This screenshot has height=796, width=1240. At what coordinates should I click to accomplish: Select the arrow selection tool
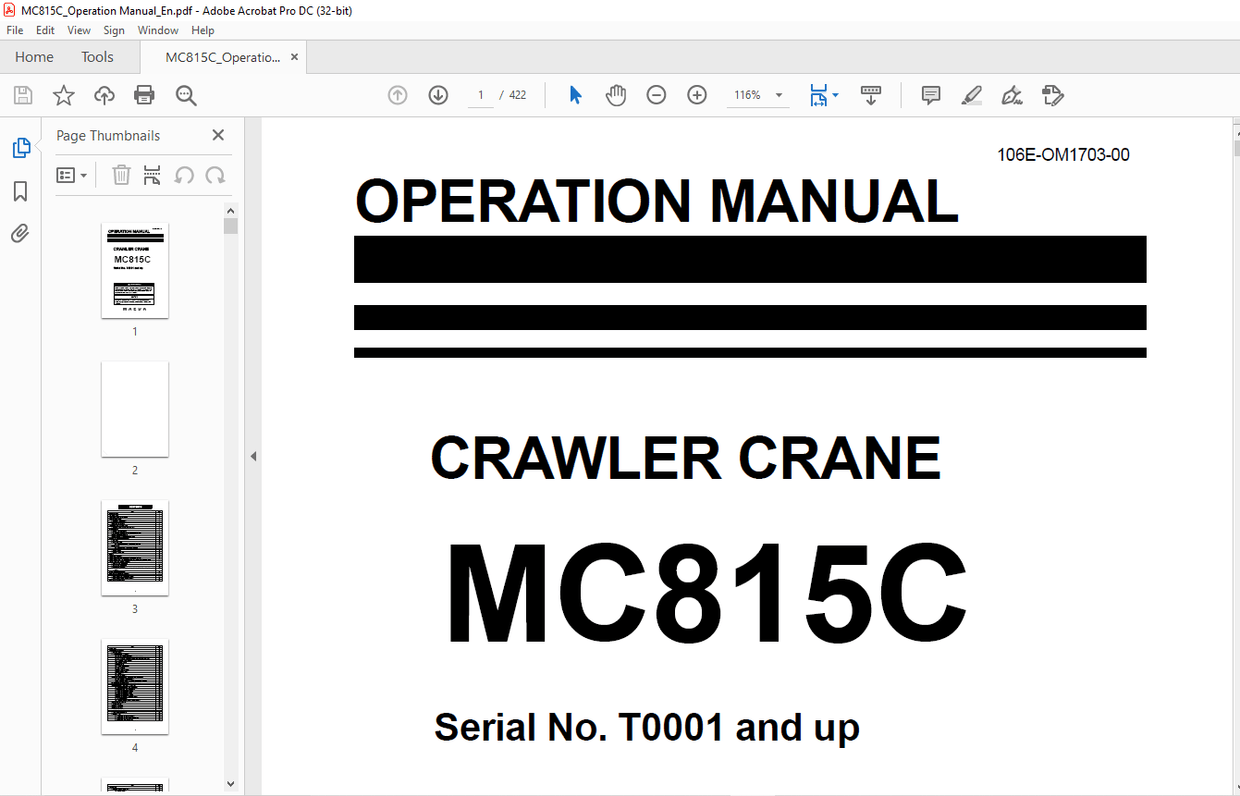575,95
